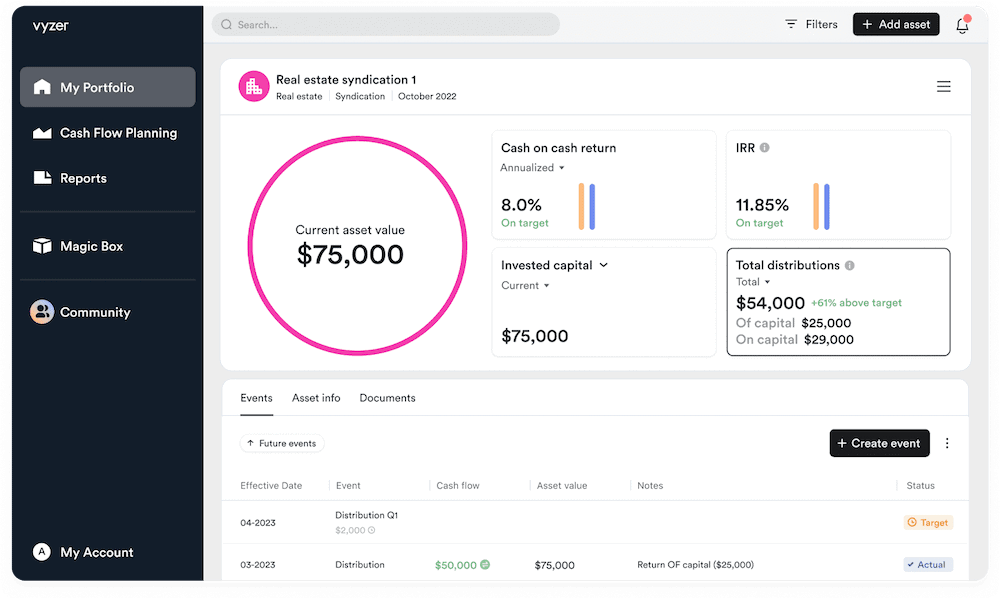Switch to the Asset info tab
The image size is (1000, 598).
[x=316, y=397]
